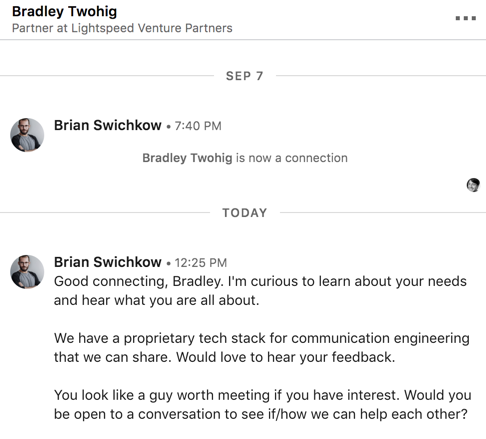Click the TODAY date divider label
Screen dimensions: 486x439
click(x=245, y=213)
